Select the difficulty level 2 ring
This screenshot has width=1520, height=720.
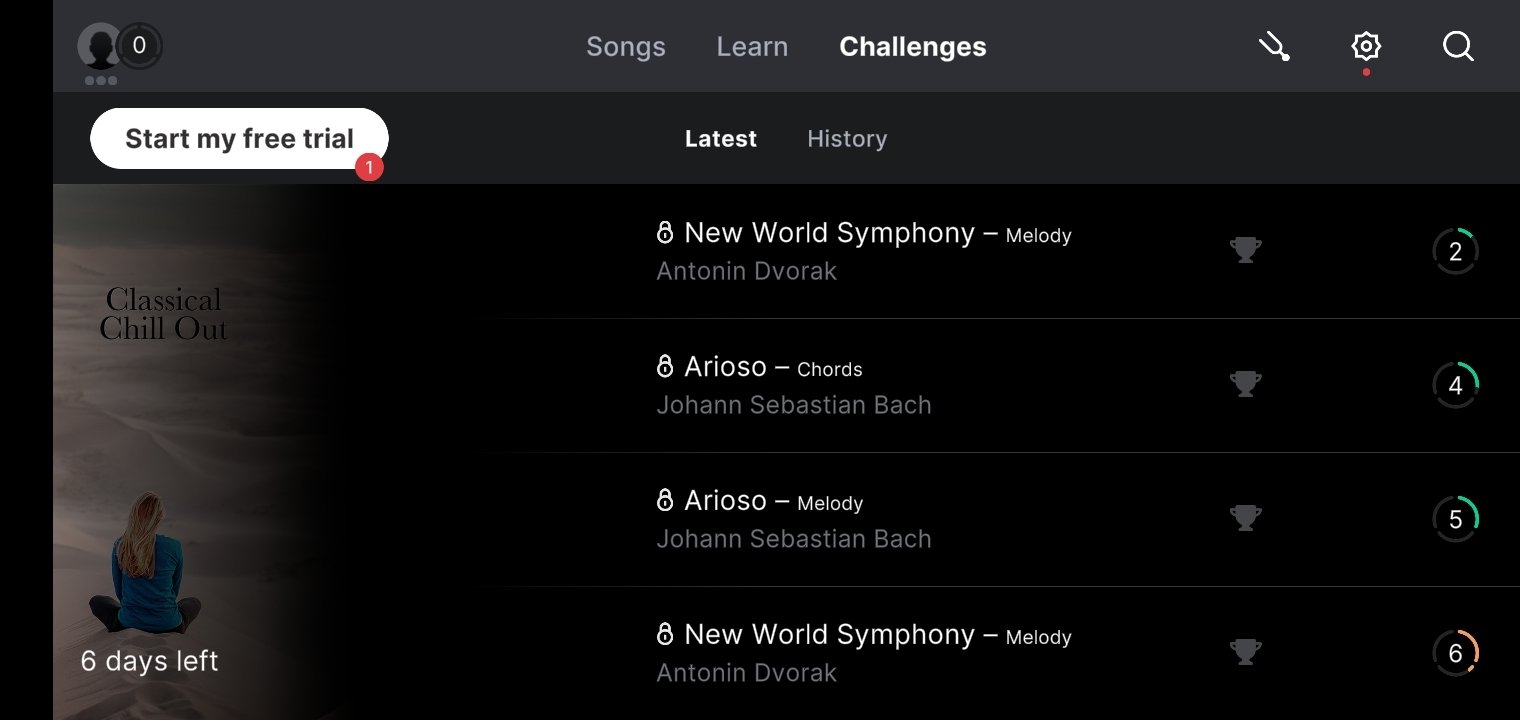click(x=1455, y=251)
